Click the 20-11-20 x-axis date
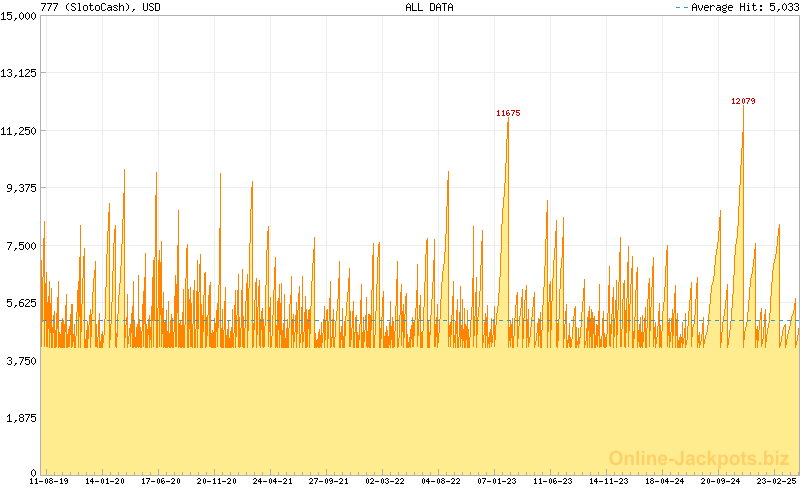This screenshot has height=490, width=800. pos(216,481)
